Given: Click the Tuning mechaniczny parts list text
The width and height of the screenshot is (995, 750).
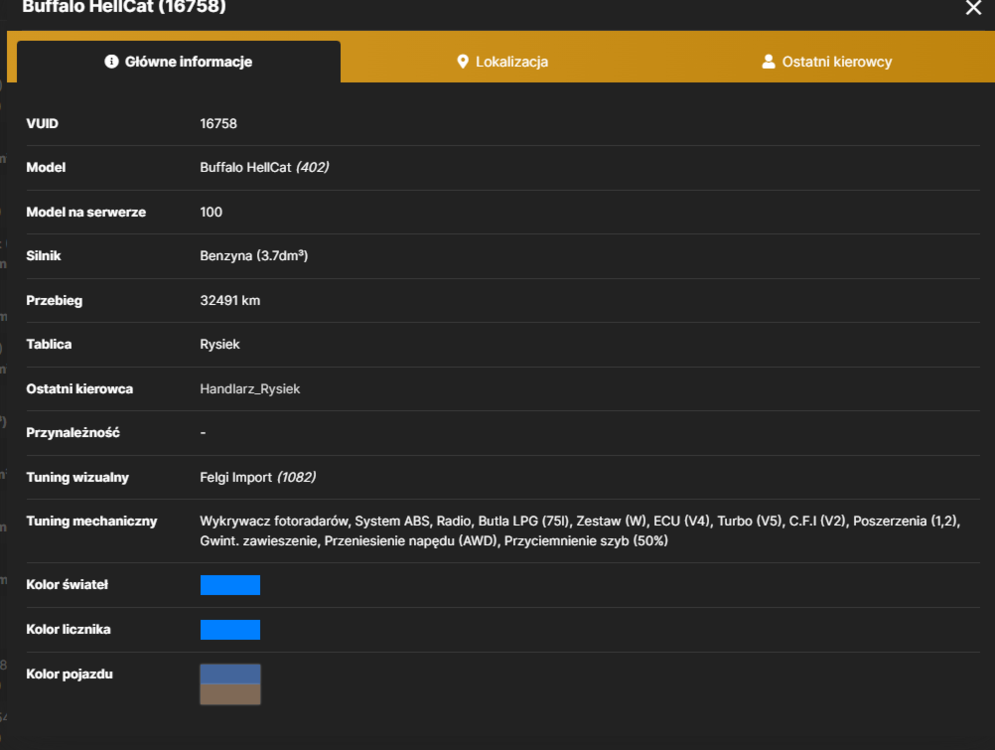Looking at the screenshot, I should (580, 531).
